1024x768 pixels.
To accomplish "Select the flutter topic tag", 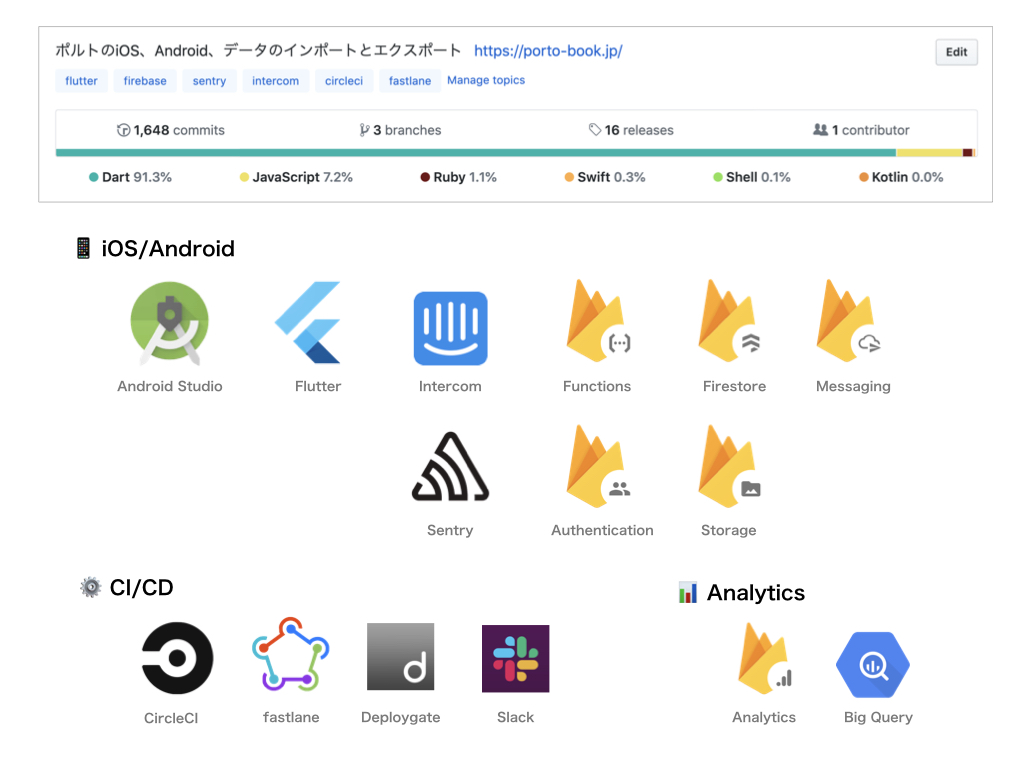I will click(x=81, y=80).
